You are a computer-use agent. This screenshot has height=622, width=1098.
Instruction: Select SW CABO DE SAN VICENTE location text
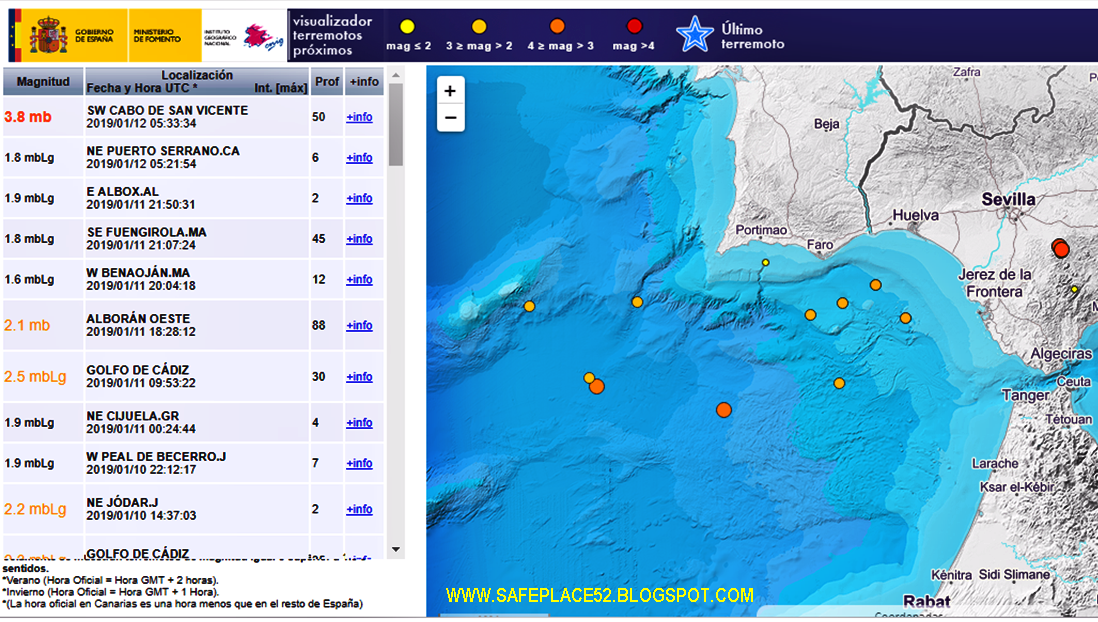167,111
